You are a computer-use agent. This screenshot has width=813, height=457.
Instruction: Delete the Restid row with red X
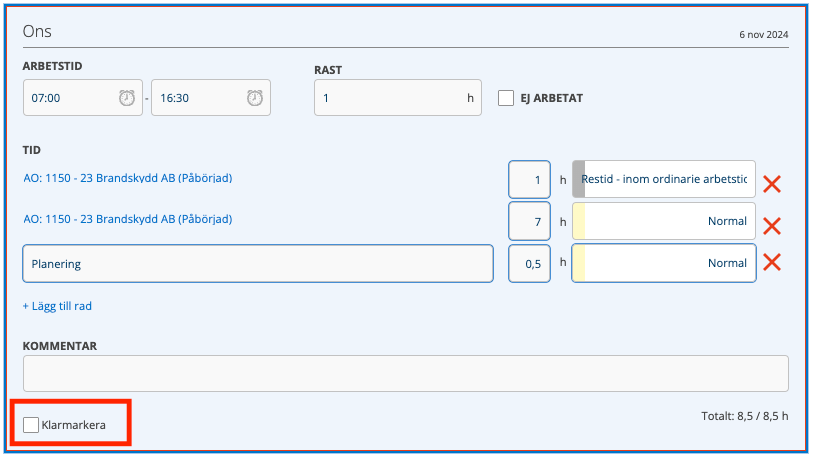[x=772, y=184]
